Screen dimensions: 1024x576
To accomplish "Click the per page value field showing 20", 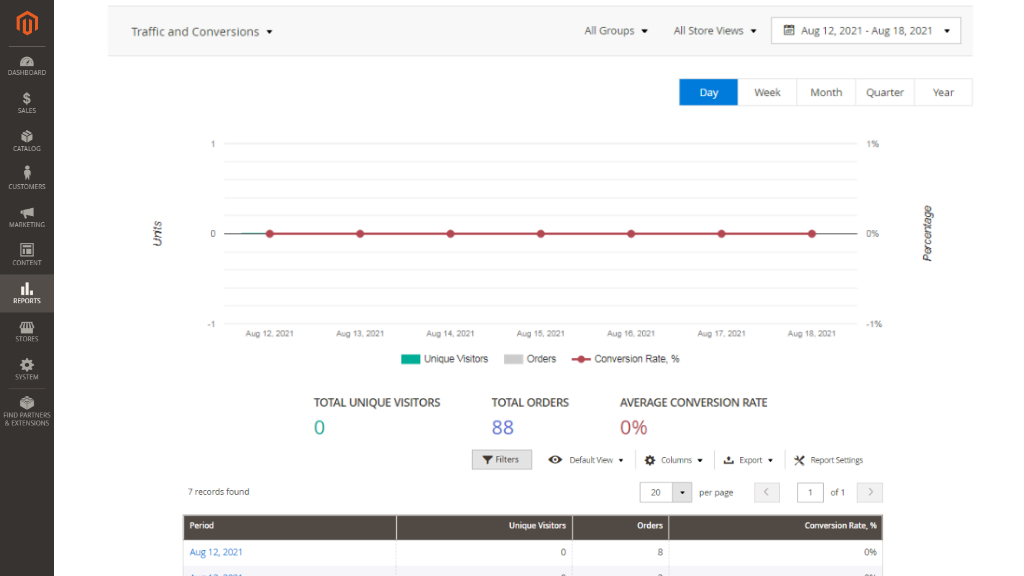I will point(656,492).
